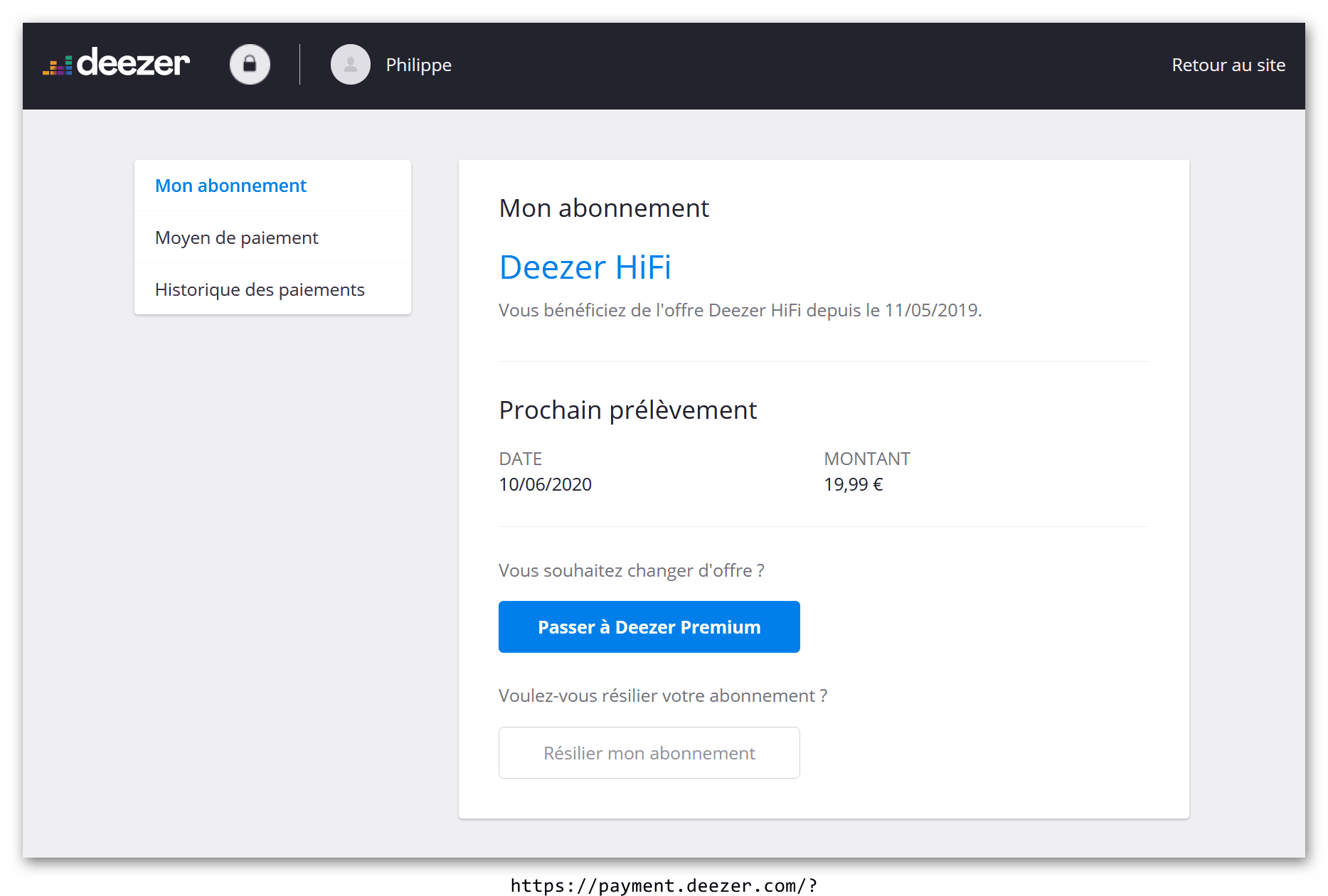Click the Mon abonnement page heading
Image resolution: width=1328 pixels, height=896 pixels.
pyautogui.click(x=604, y=208)
